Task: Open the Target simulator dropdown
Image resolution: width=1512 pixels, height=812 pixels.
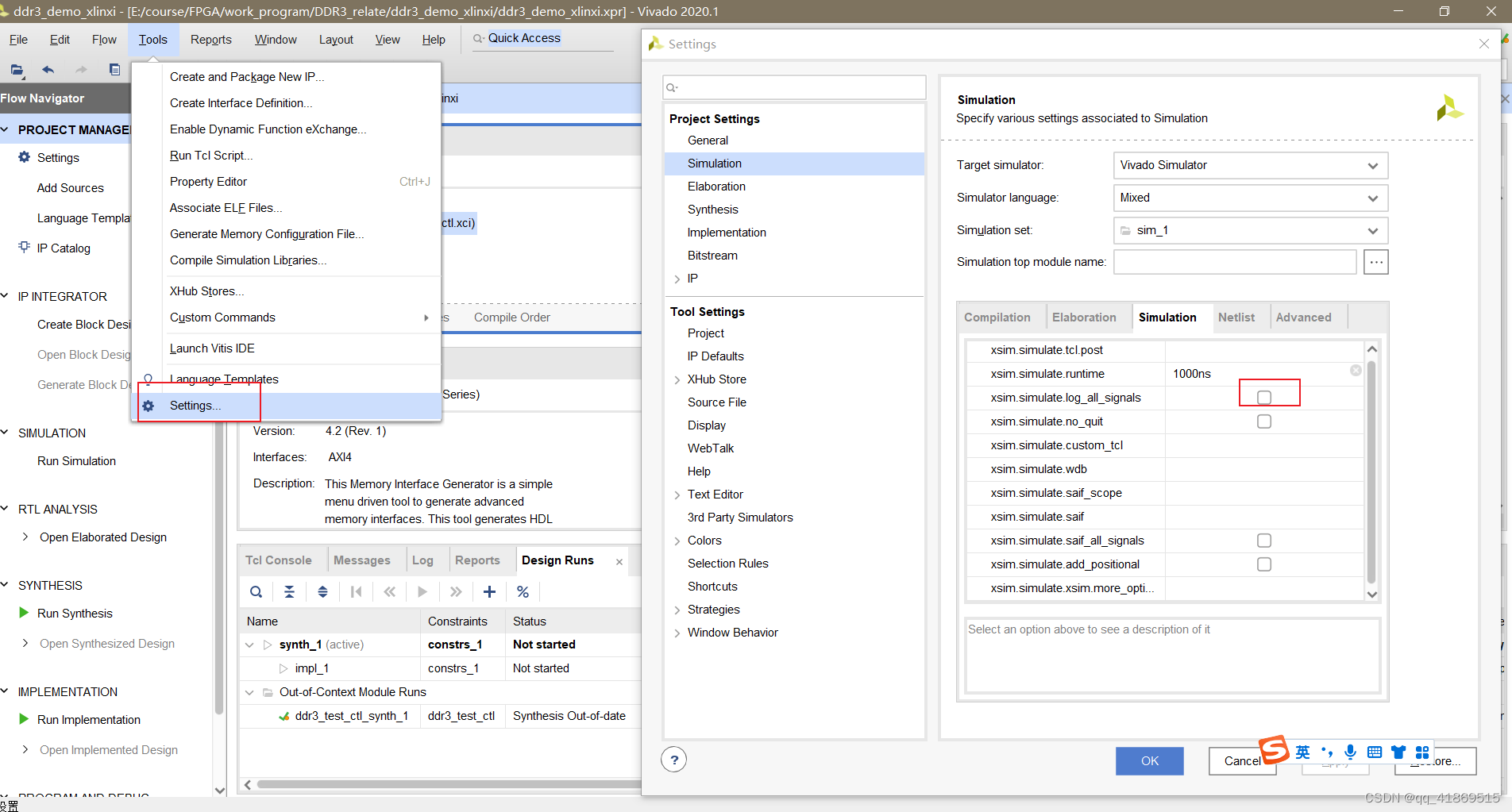Action: 1251,165
